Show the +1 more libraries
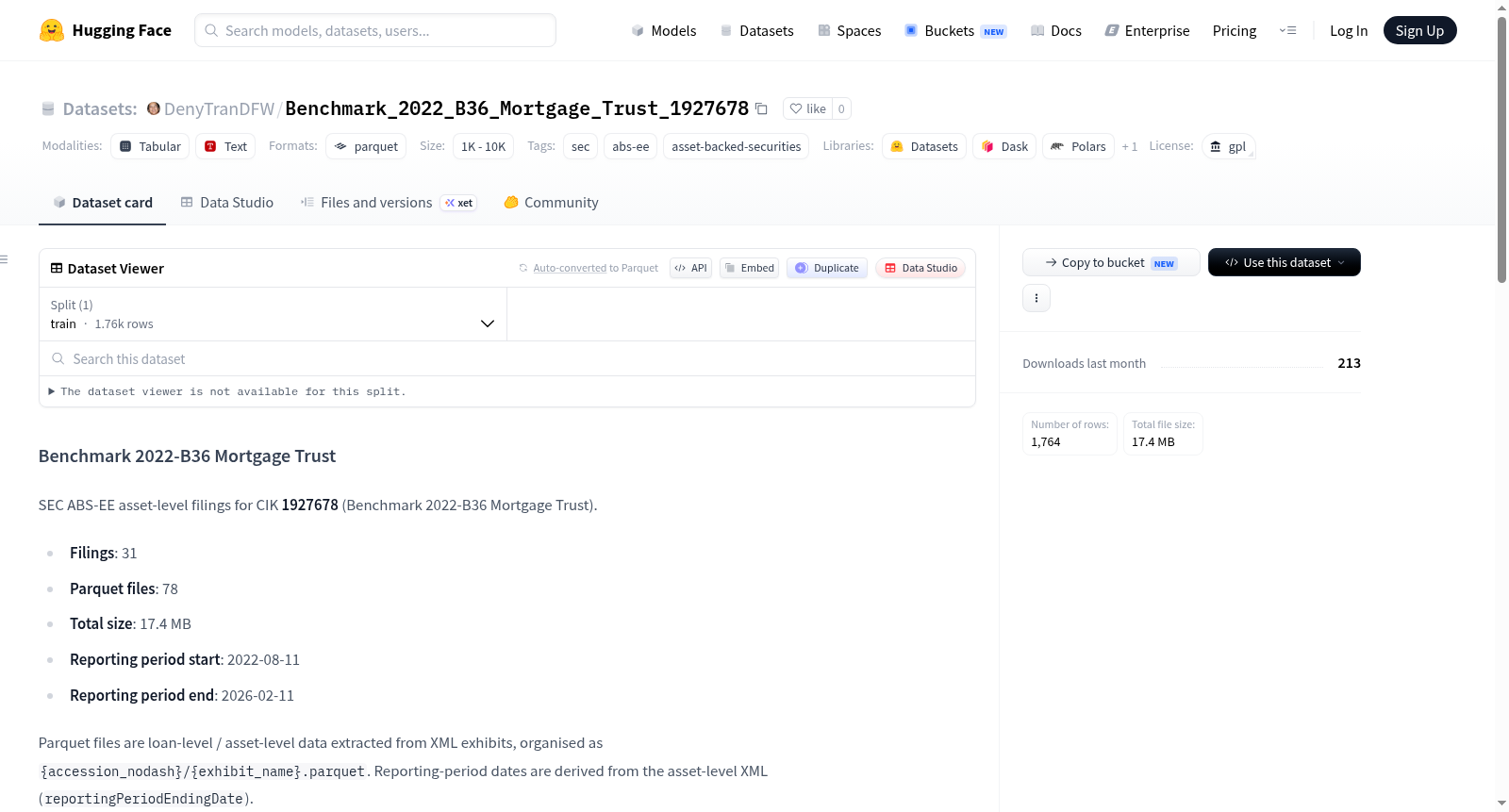Viewport: 1509px width, 812px height. coord(1129,146)
